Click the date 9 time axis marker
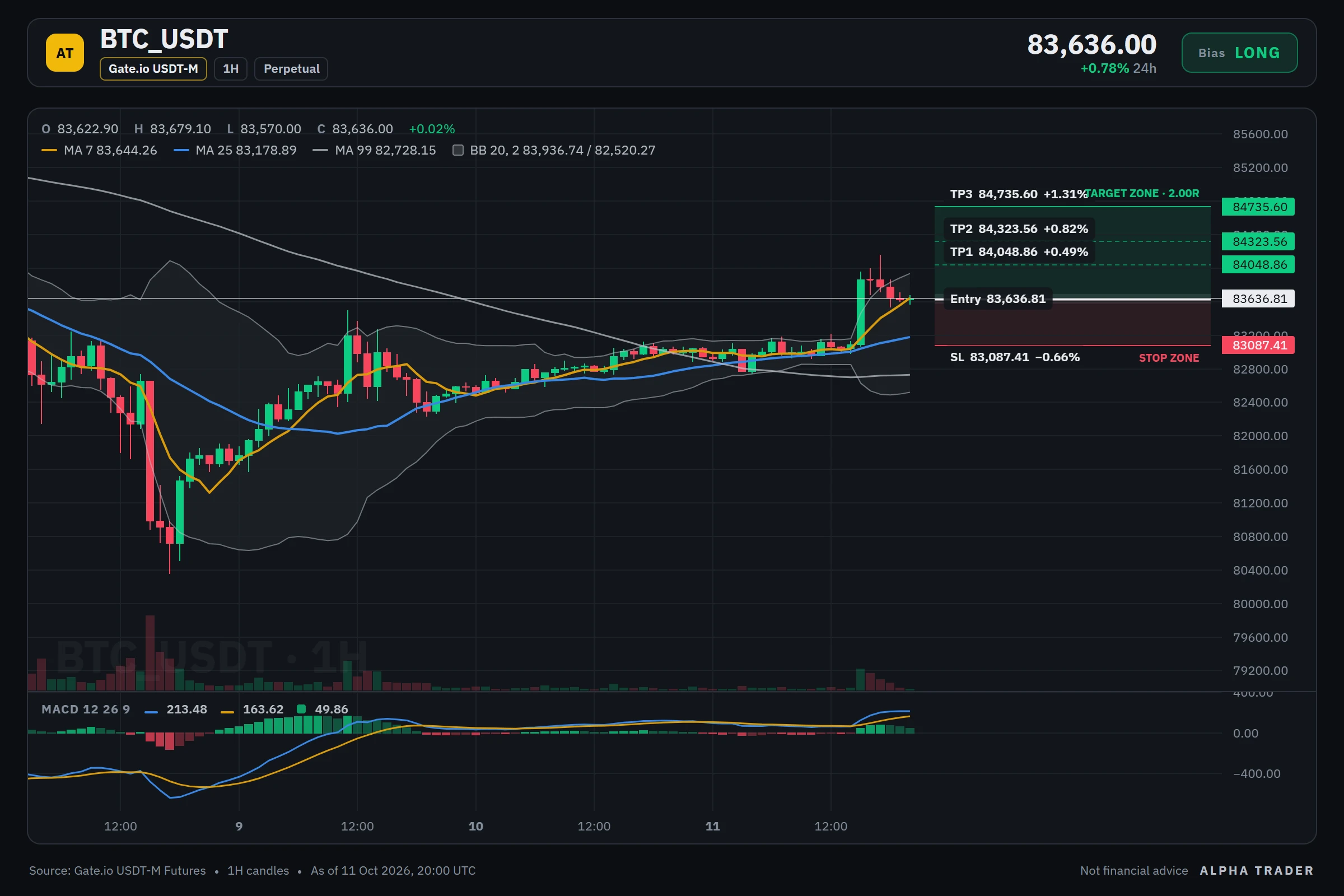1344x896 pixels. click(239, 827)
